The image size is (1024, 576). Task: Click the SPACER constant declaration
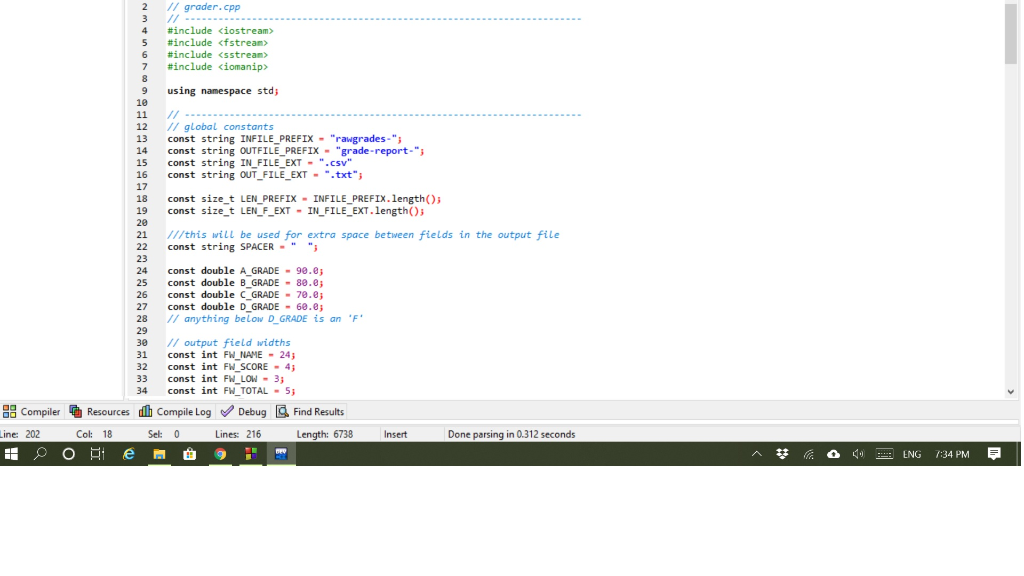coord(242,247)
